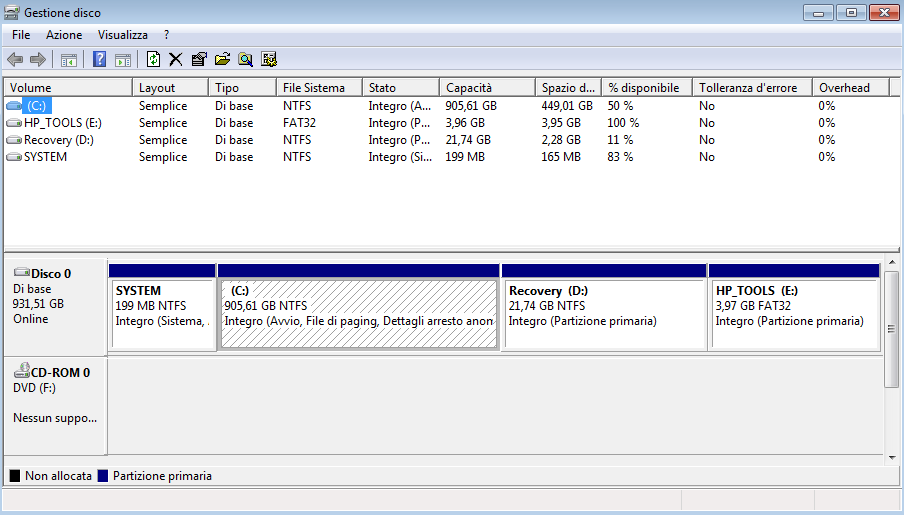Click the show/hide console tree icon
The image size is (904, 515).
tap(69, 59)
